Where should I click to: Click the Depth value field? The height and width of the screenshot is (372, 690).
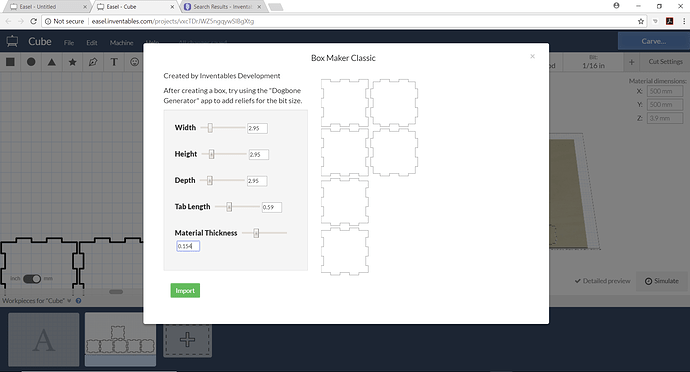(x=257, y=181)
